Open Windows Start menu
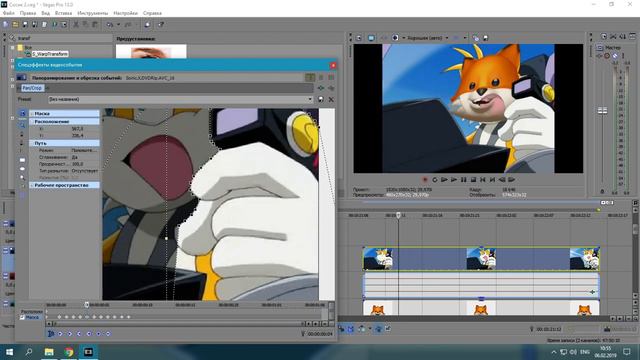The image size is (640, 360). 9,351
